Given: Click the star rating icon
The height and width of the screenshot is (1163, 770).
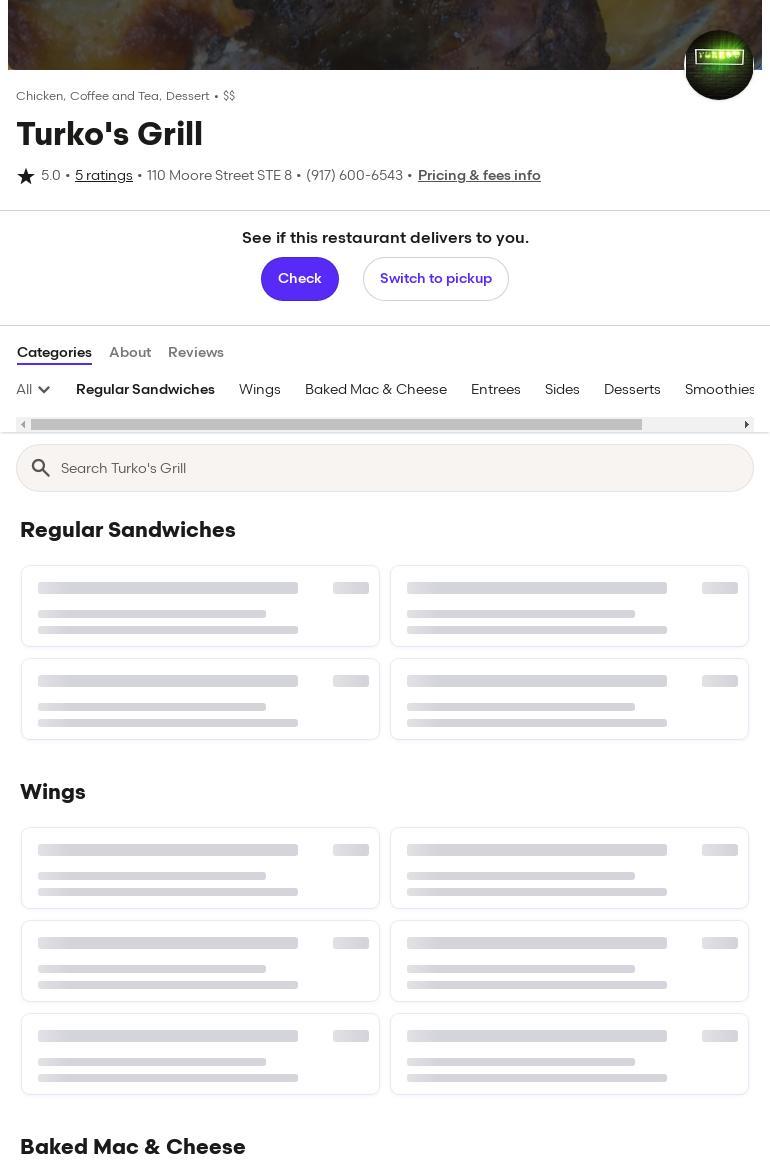Looking at the screenshot, I should click(26, 176).
